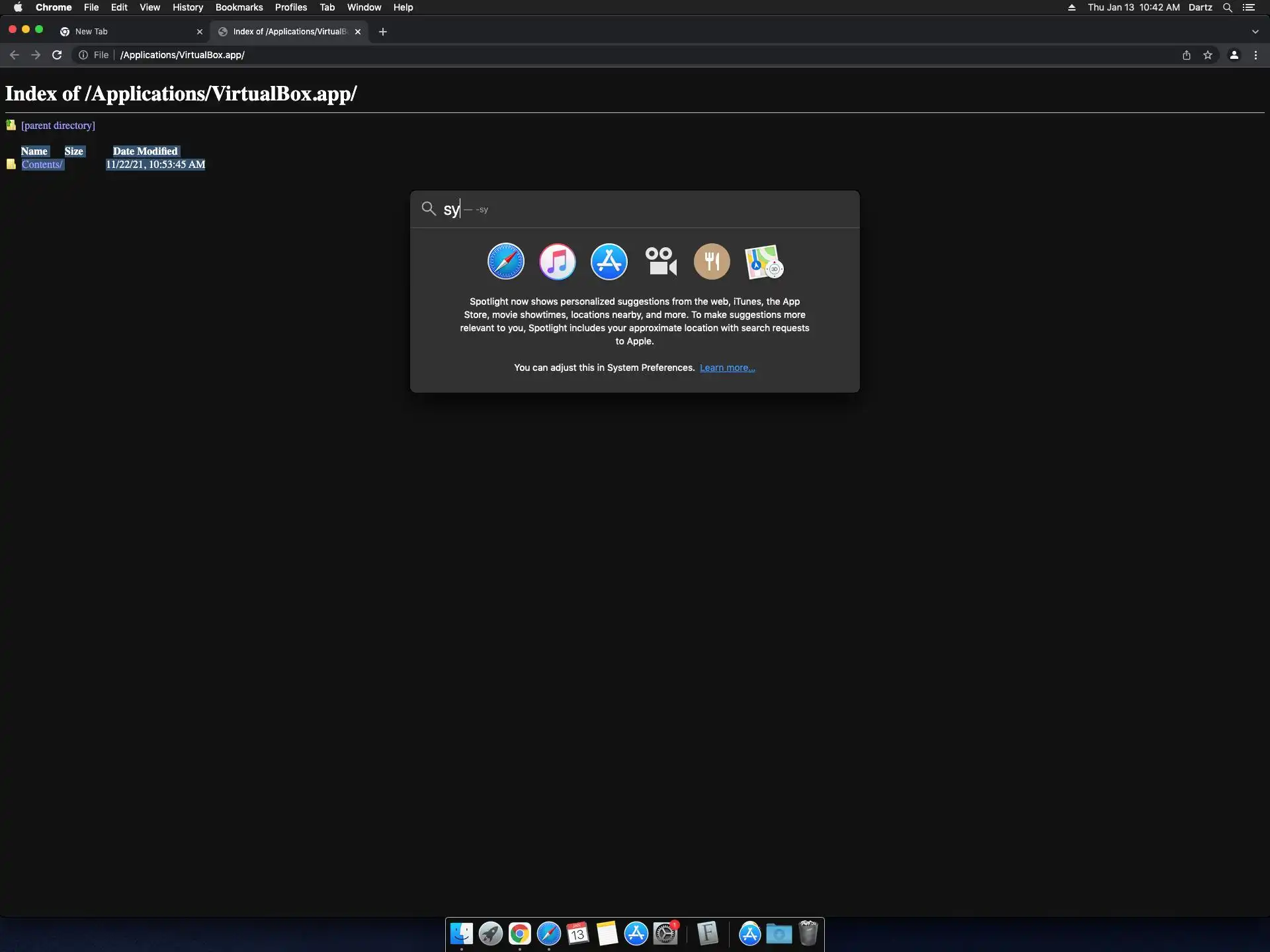The height and width of the screenshot is (952, 1270).
Task: Click the fork and knife restaurant icon
Action: point(712,262)
